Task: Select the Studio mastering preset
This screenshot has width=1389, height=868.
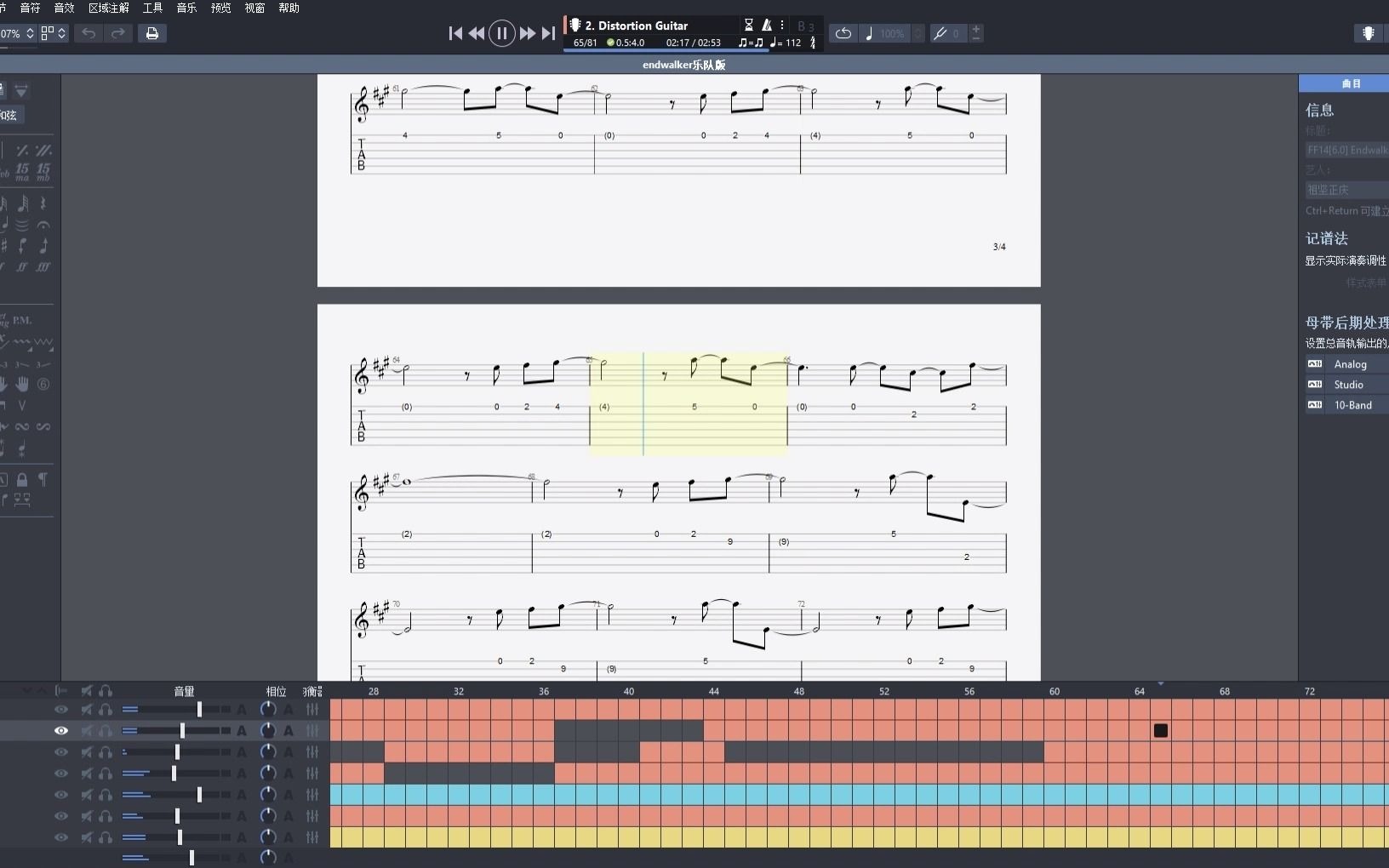Action: pyautogui.click(x=1347, y=385)
